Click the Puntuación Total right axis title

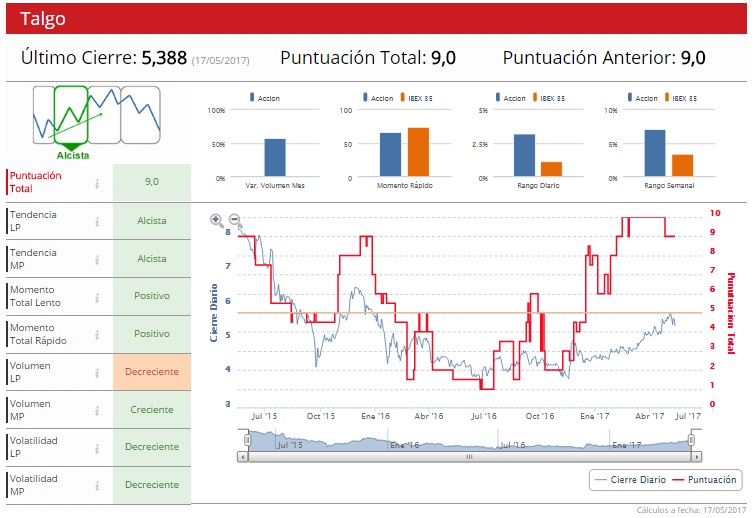click(730, 313)
